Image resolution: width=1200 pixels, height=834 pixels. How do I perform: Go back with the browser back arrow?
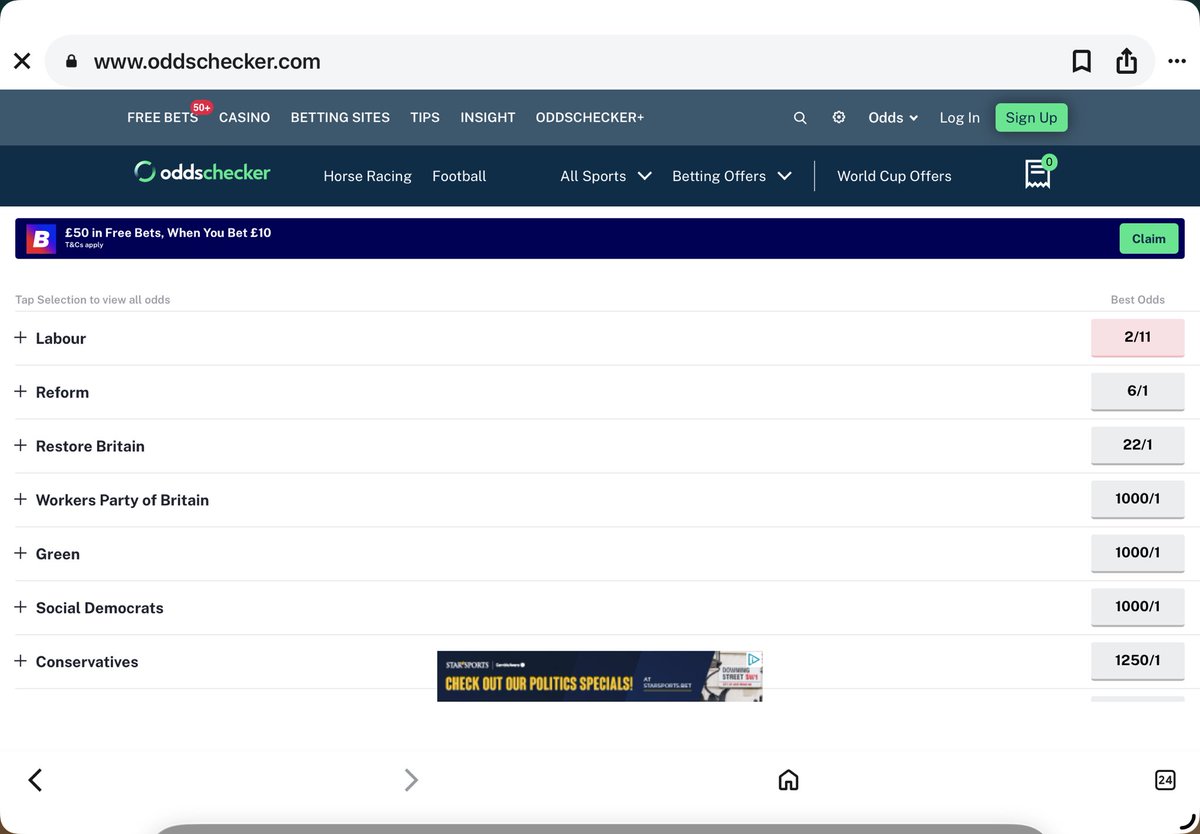(x=35, y=780)
